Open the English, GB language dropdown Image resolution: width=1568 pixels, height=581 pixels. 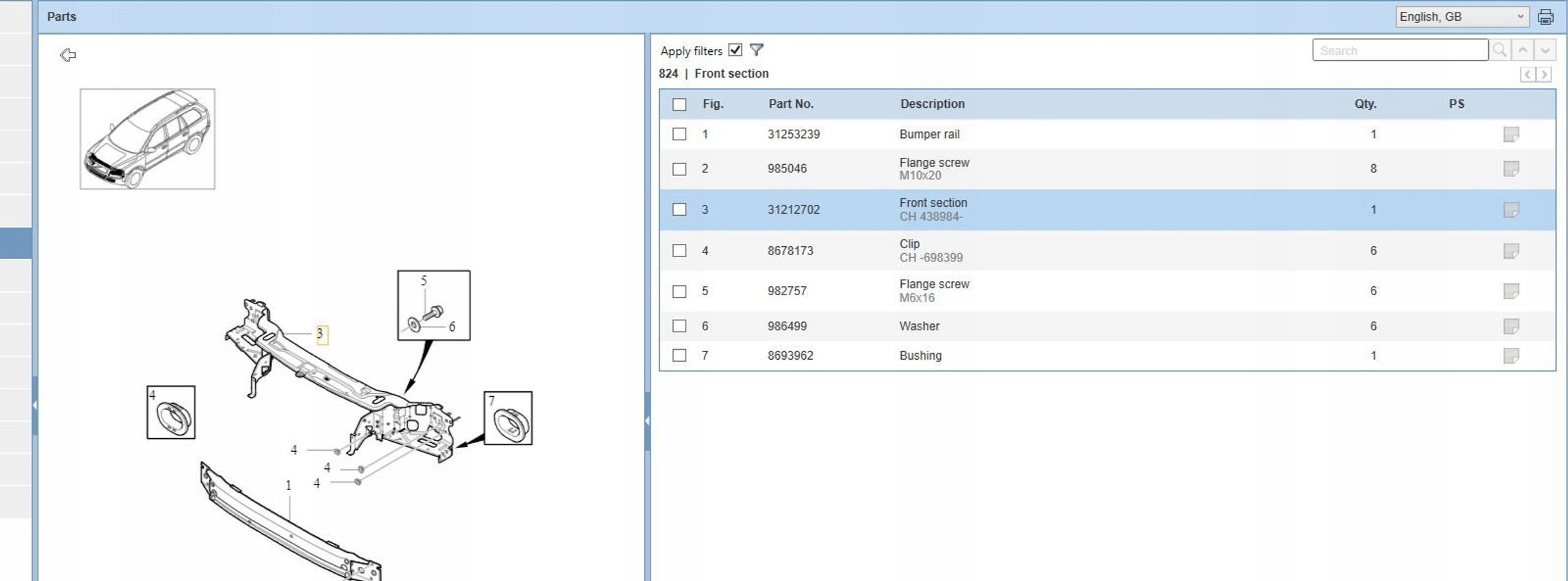coord(1461,17)
